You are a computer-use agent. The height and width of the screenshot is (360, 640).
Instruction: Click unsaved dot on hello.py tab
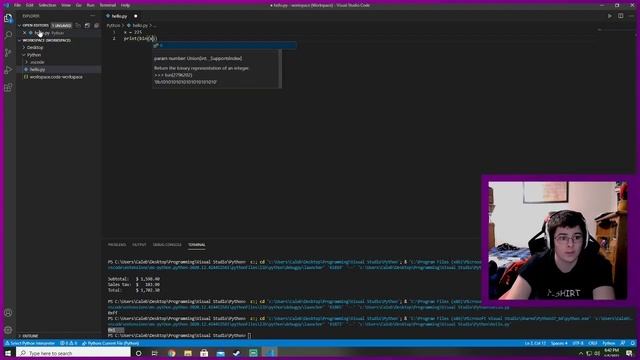click(136, 16)
